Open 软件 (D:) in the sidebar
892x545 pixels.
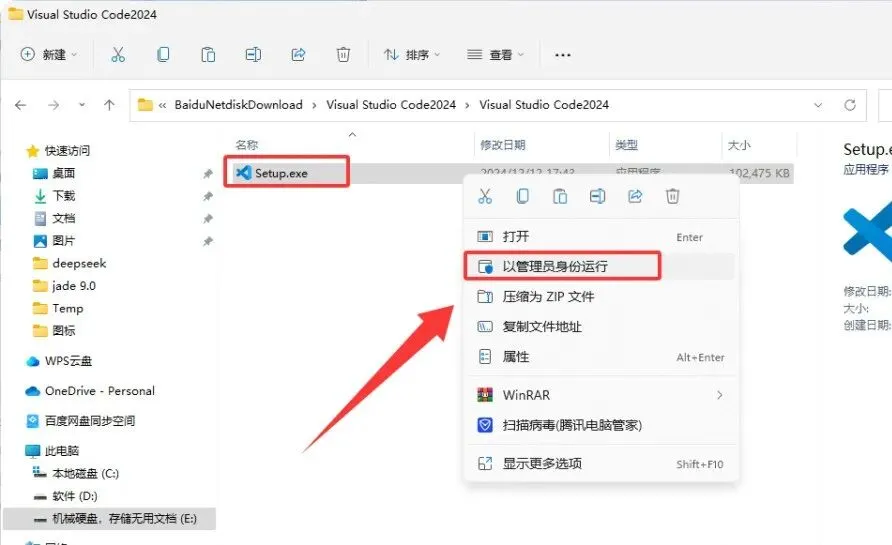[x=65, y=496]
